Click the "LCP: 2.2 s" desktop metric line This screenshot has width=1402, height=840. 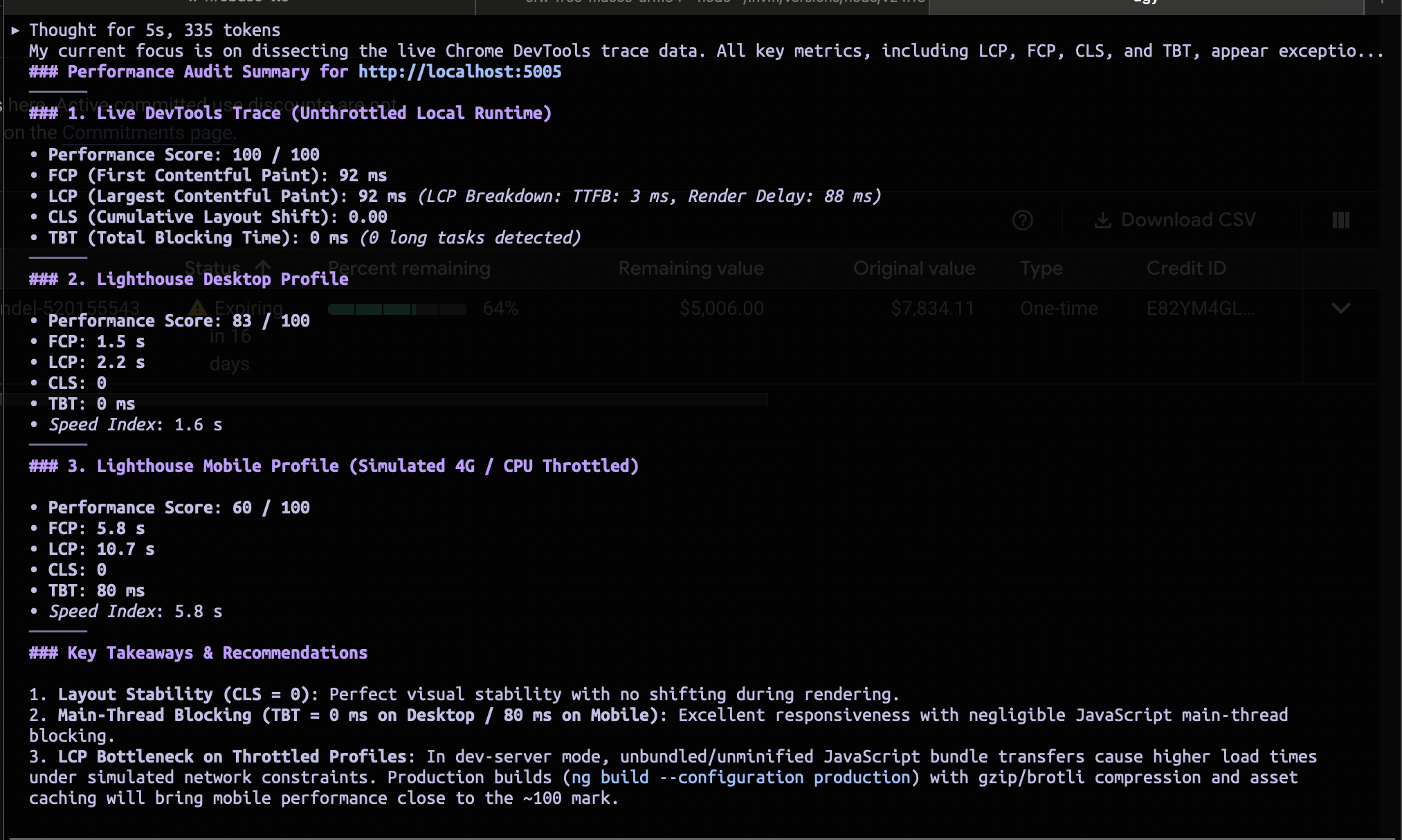[x=96, y=363]
